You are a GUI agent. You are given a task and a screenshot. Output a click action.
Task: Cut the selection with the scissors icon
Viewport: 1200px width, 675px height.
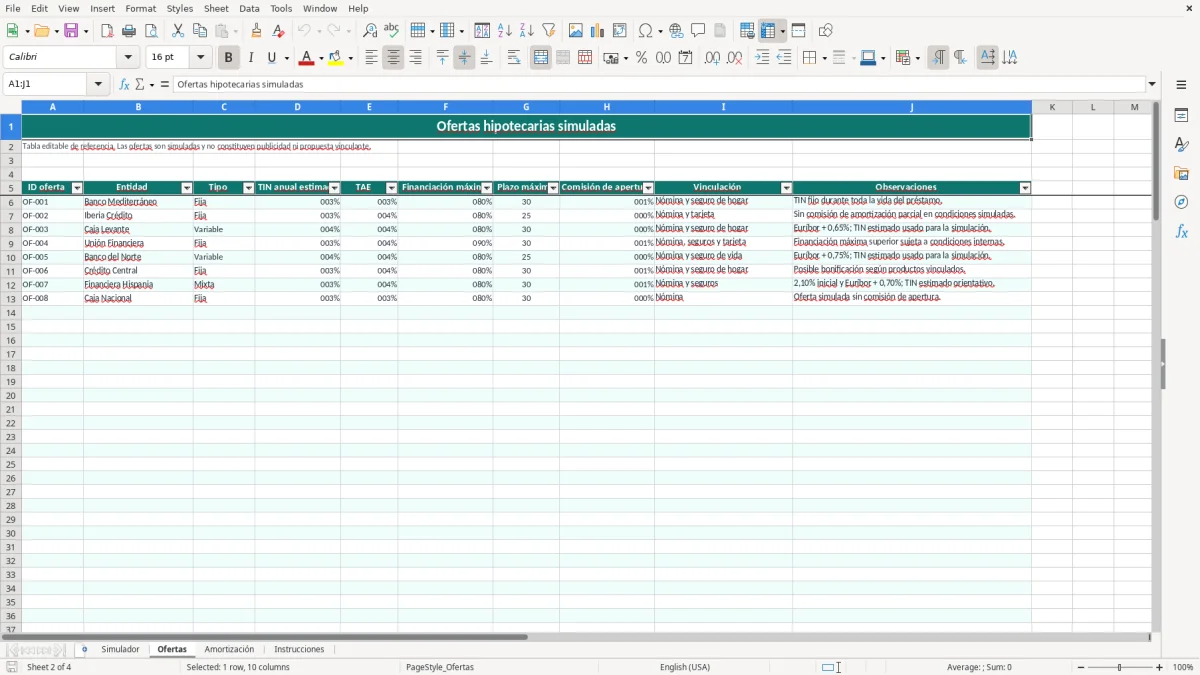pos(178,31)
